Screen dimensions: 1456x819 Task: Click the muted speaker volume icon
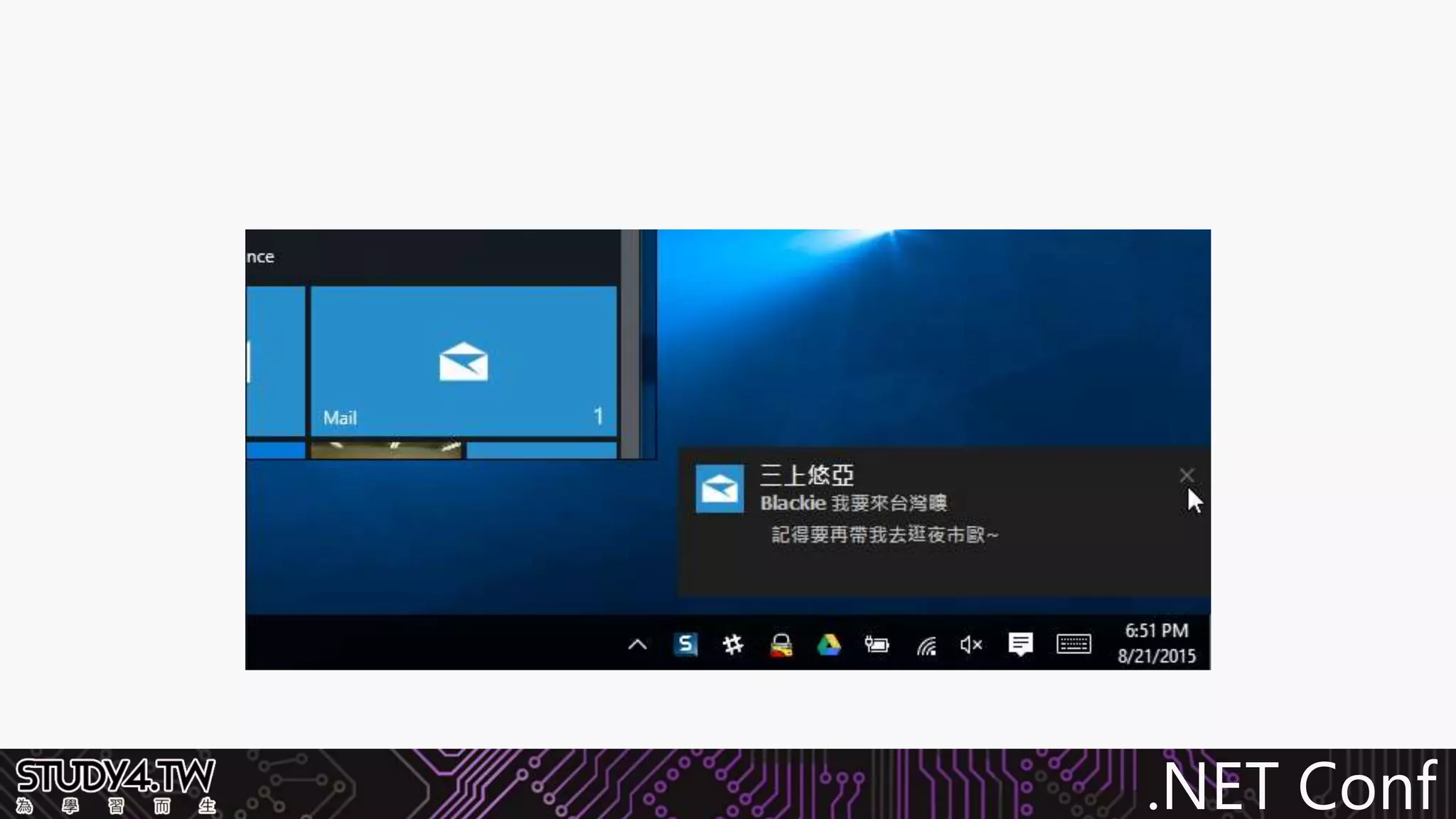click(971, 645)
